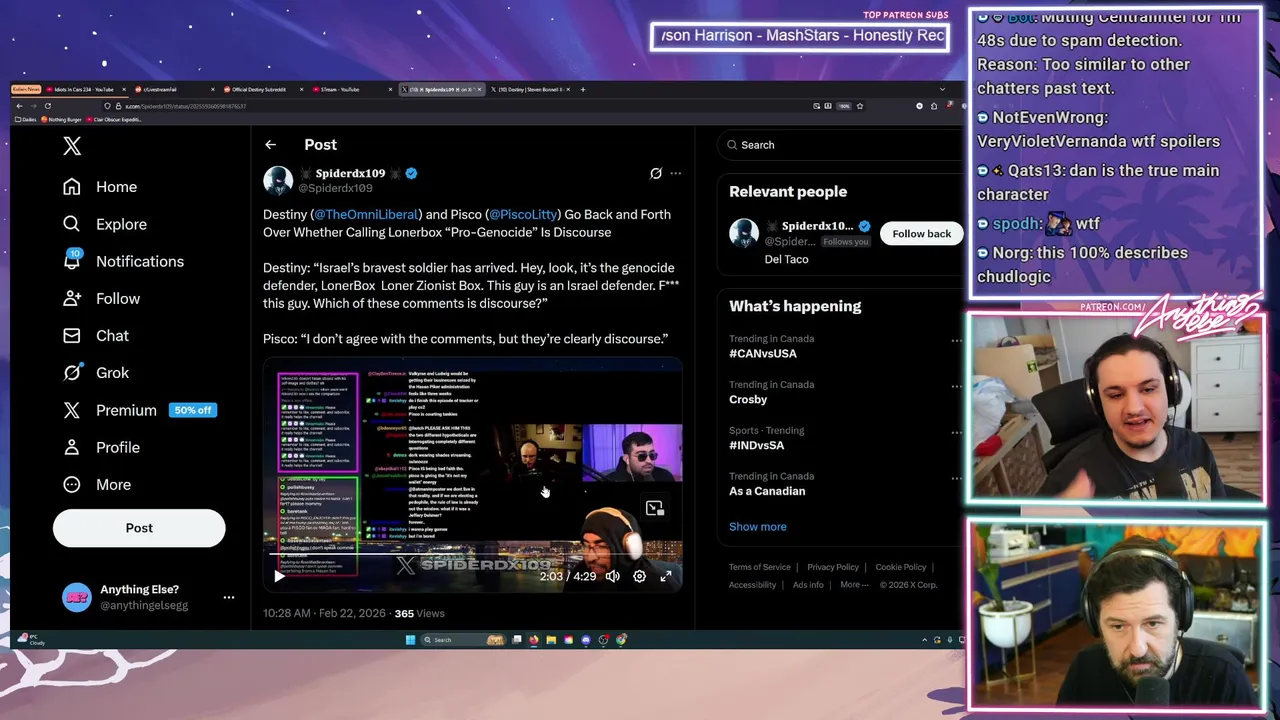
Task: Bookmark this page with star icon
Action: coord(859,106)
